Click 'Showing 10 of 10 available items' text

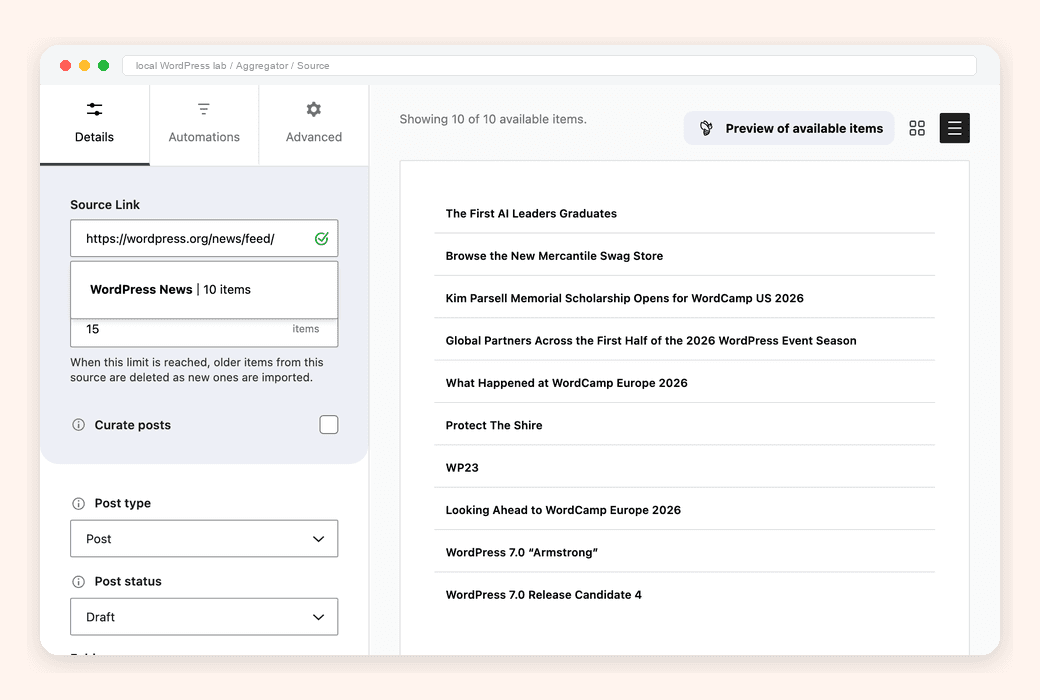[x=493, y=119]
